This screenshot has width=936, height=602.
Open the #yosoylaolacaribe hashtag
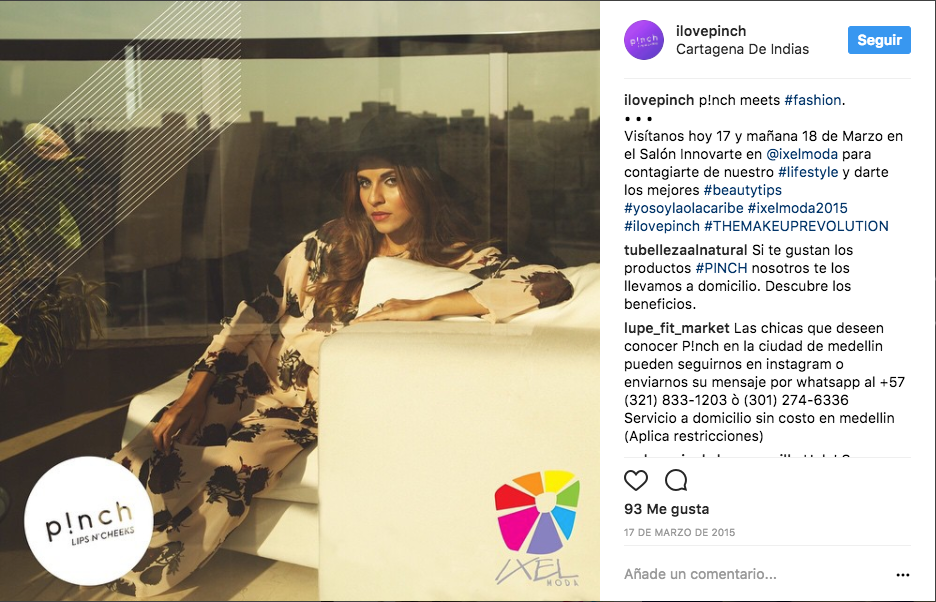pos(683,208)
